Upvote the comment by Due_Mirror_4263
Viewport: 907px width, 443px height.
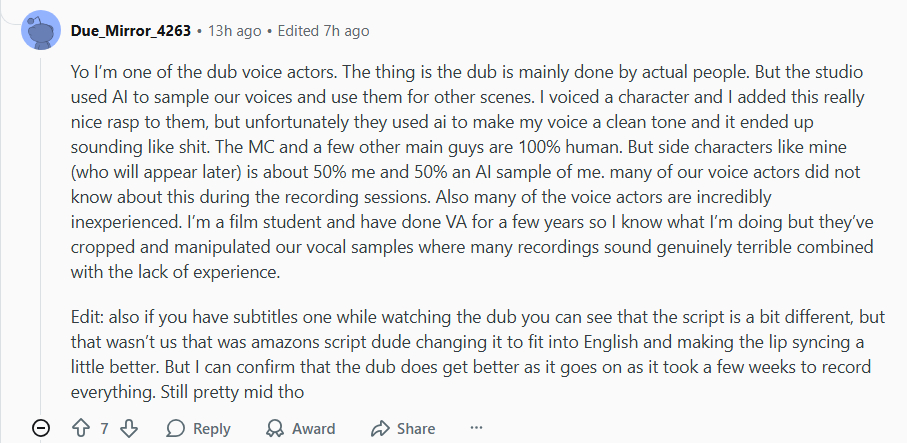(x=82, y=428)
